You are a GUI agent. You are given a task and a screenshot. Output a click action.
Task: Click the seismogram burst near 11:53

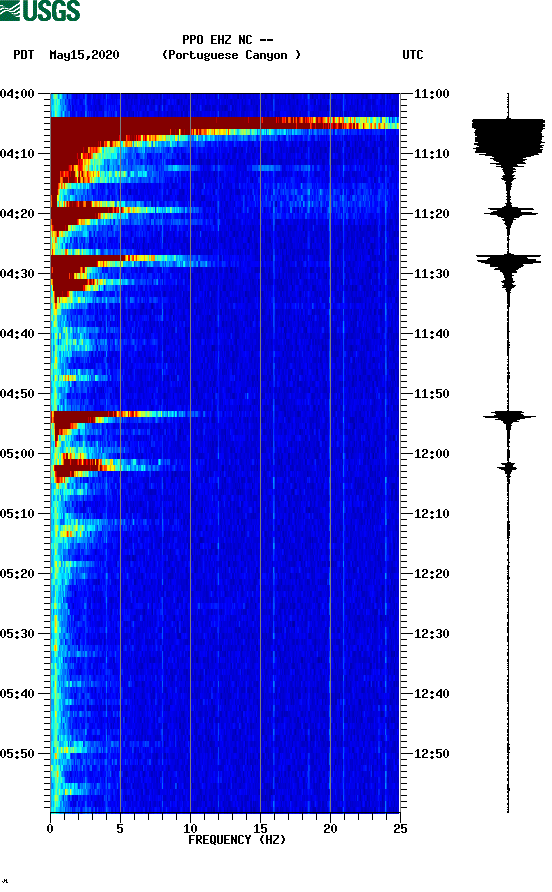tap(508, 418)
